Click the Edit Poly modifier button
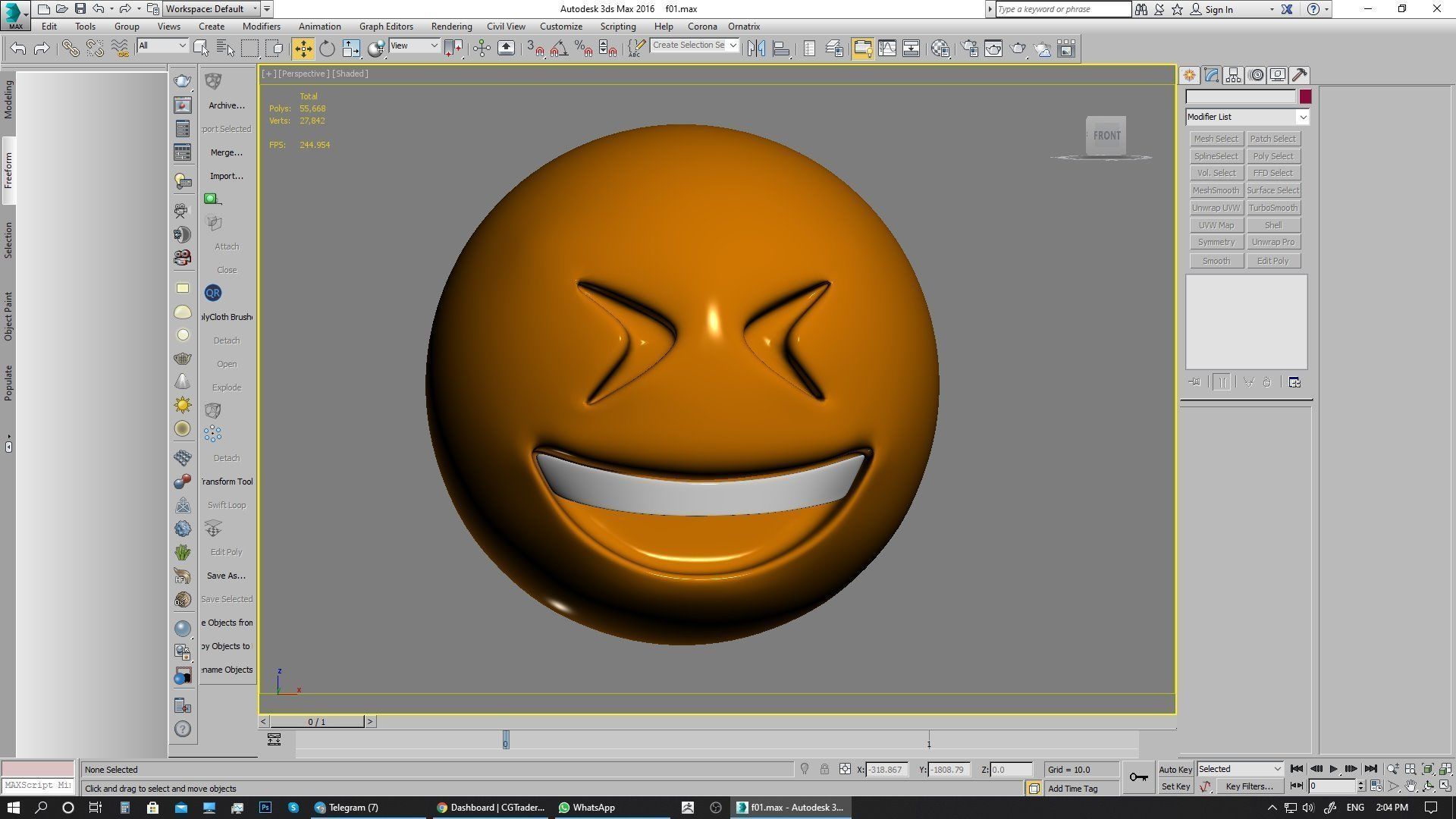 [x=1272, y=261]
